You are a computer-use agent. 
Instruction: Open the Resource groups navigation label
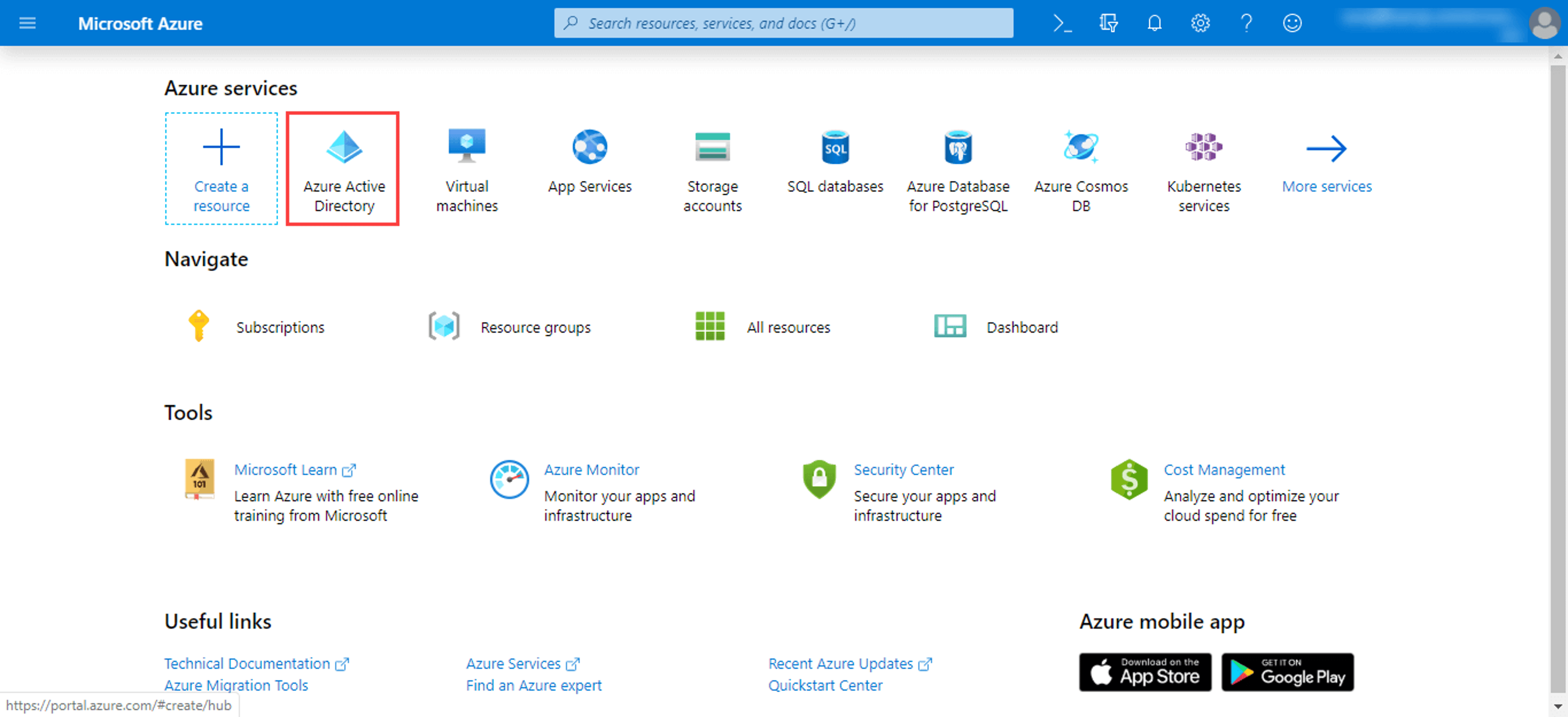point(535,327)
